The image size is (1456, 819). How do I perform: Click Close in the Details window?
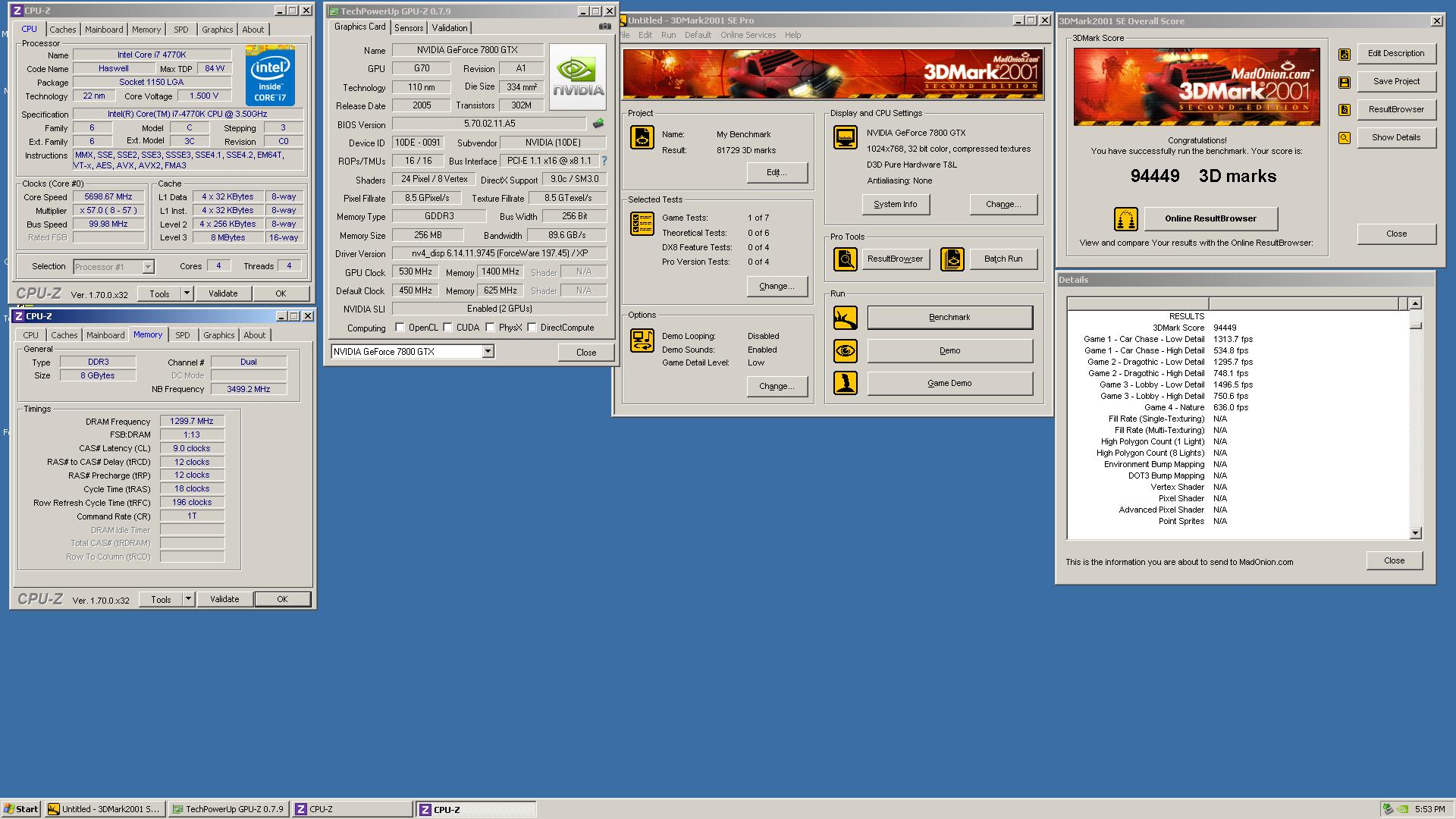click(x=1394, y=560)
